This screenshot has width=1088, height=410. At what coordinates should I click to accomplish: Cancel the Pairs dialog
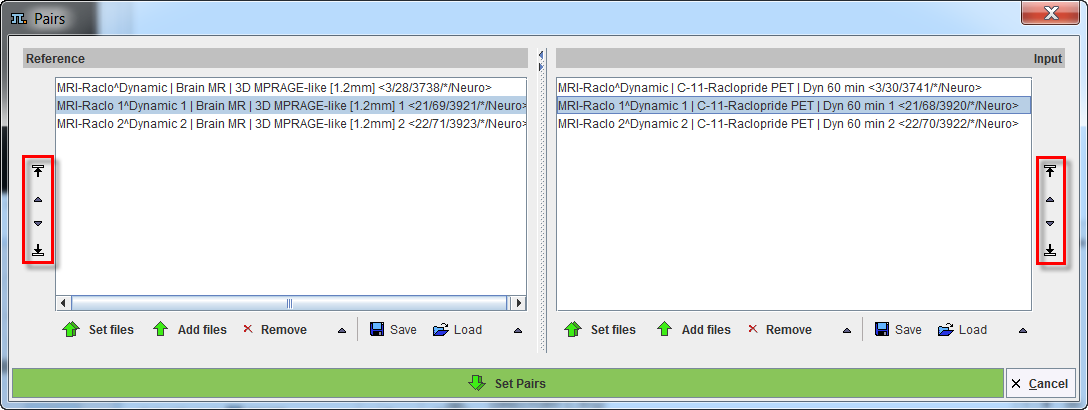(1040, 384)
